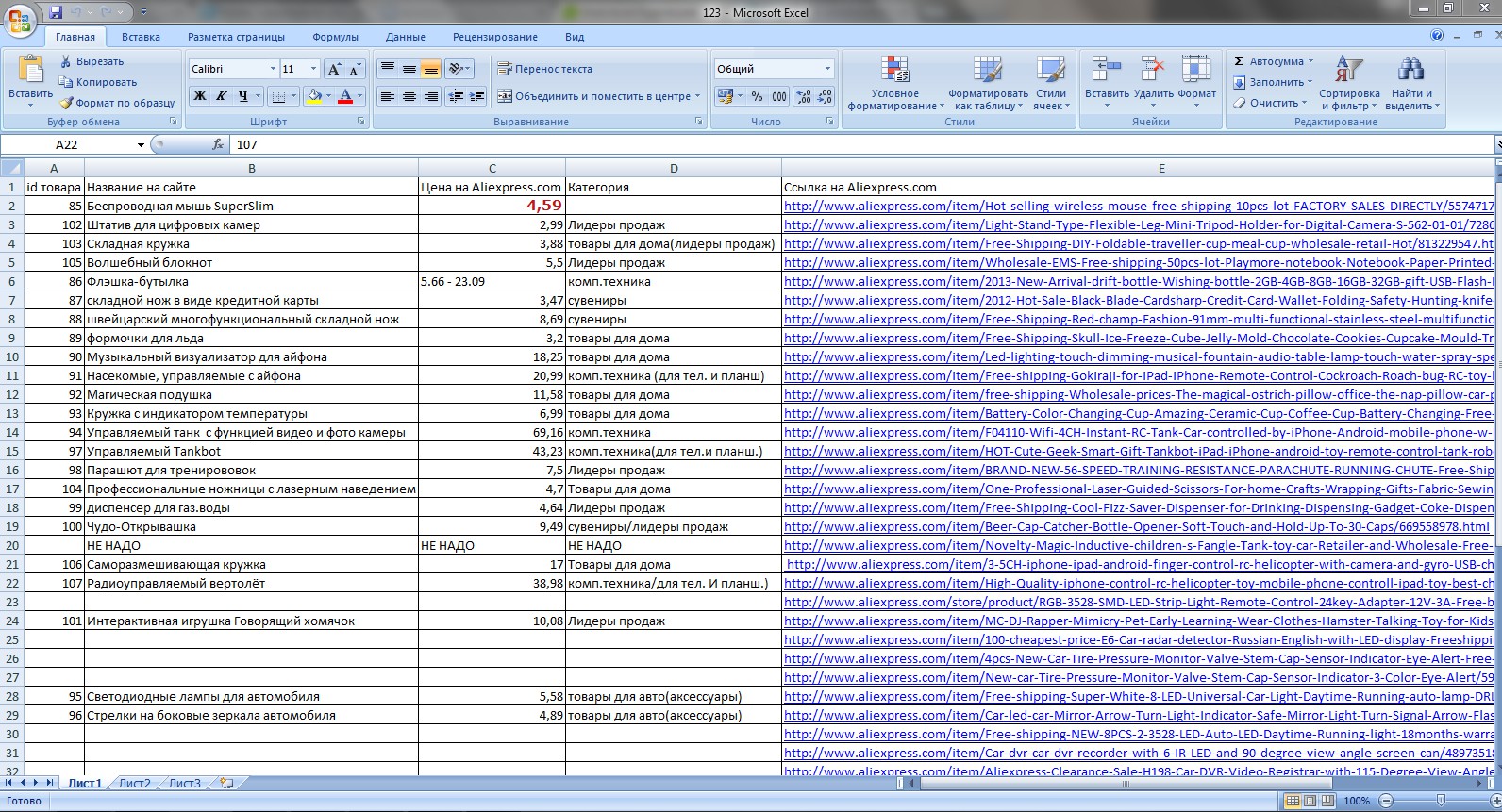Viewport: 1502px width, 812px height.
Task: Click the large Вставить clipboard icon
Action: (31, 70)
